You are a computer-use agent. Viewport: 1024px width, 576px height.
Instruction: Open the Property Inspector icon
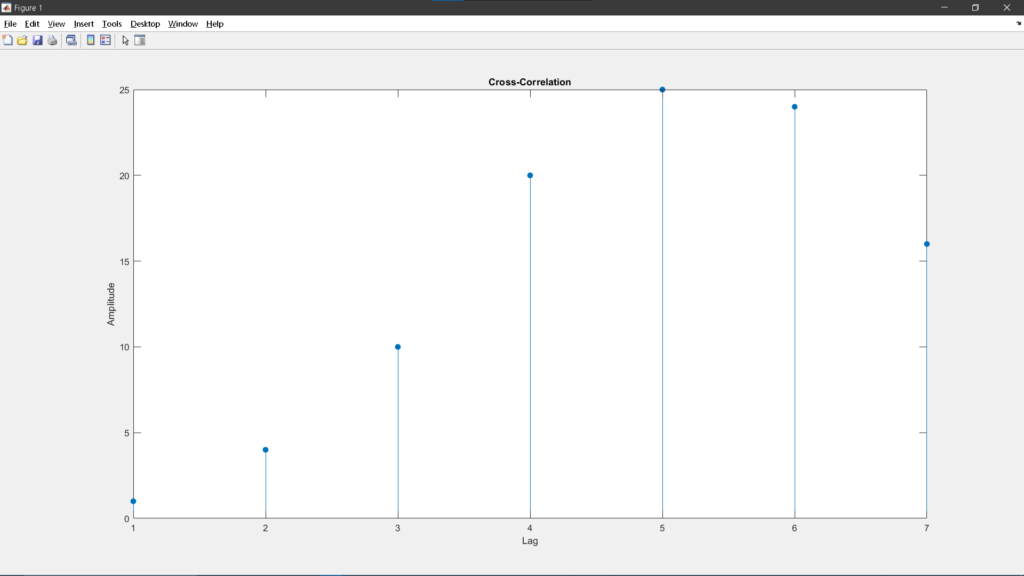[140, 40]
